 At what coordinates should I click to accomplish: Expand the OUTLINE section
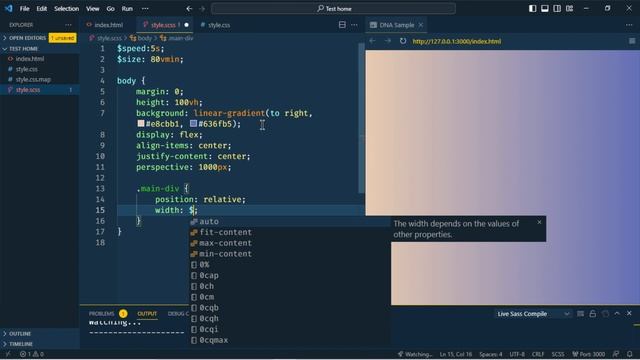pos(20,333)
